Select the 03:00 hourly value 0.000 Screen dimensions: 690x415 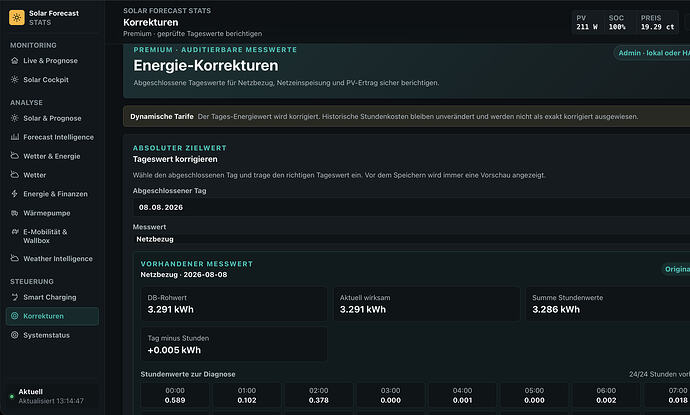coord(390,395)
